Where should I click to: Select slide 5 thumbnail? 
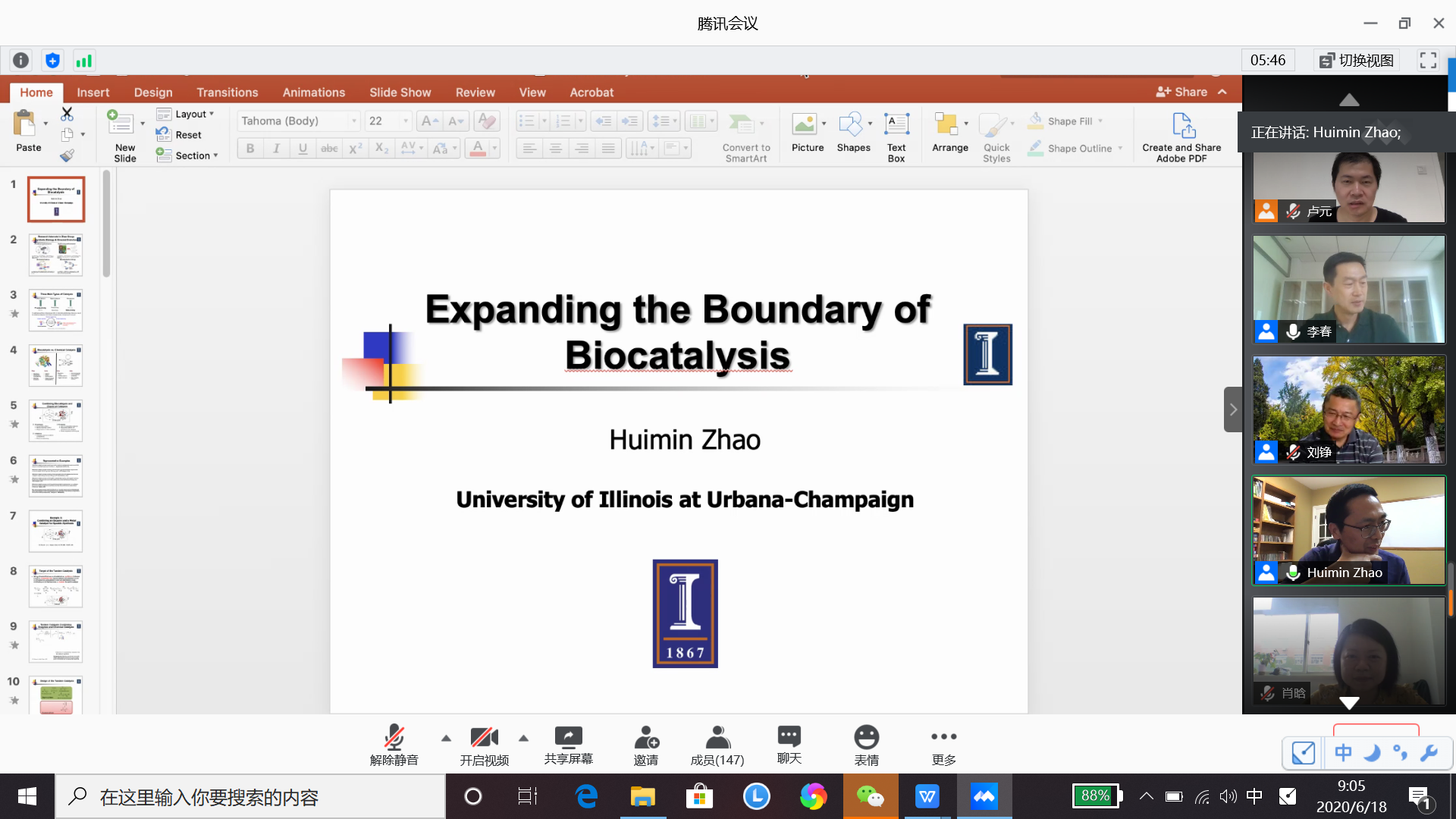click(x=55, y=421)
